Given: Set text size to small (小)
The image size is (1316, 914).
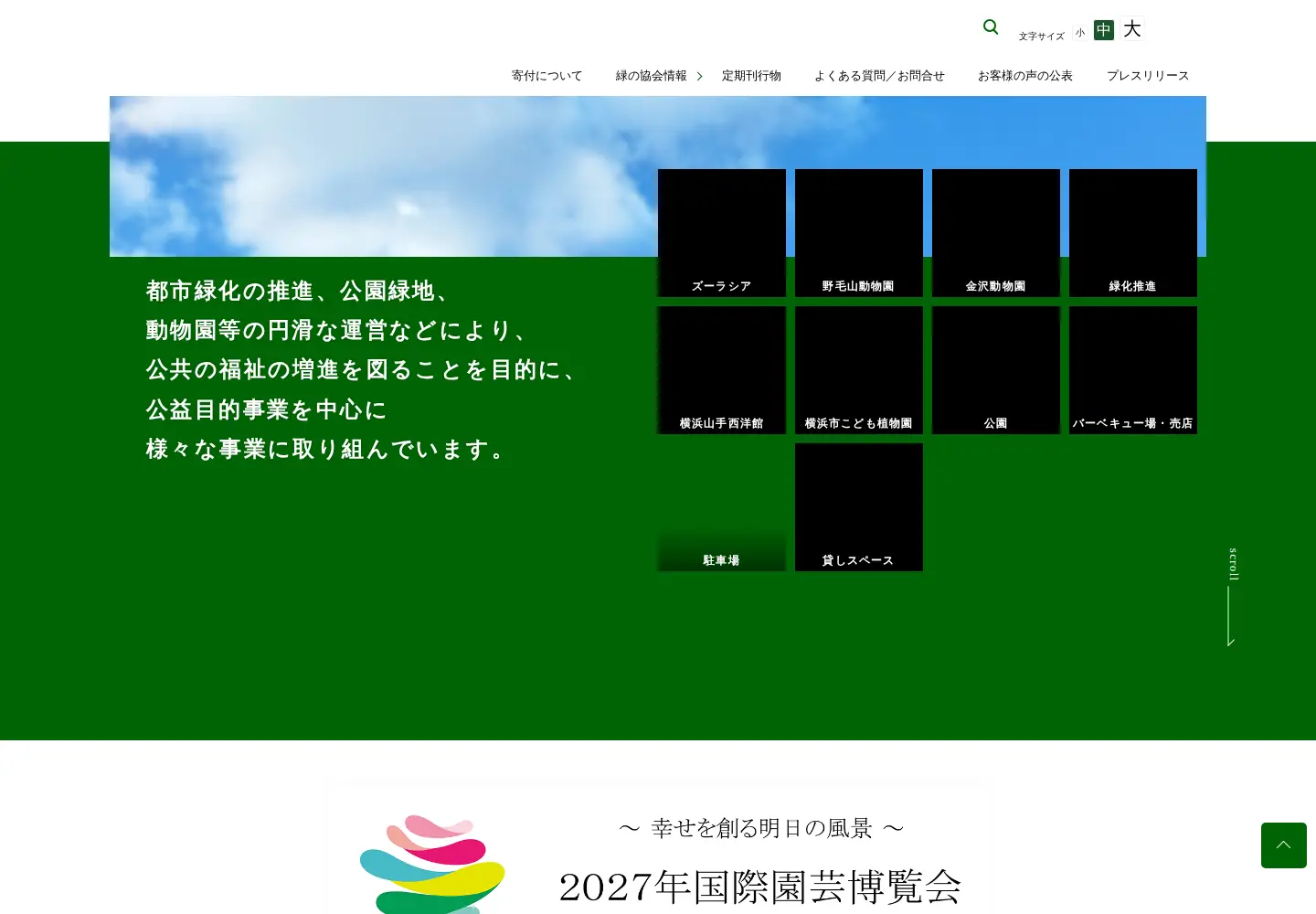Looking at the screenshot, I should 1080,32.
